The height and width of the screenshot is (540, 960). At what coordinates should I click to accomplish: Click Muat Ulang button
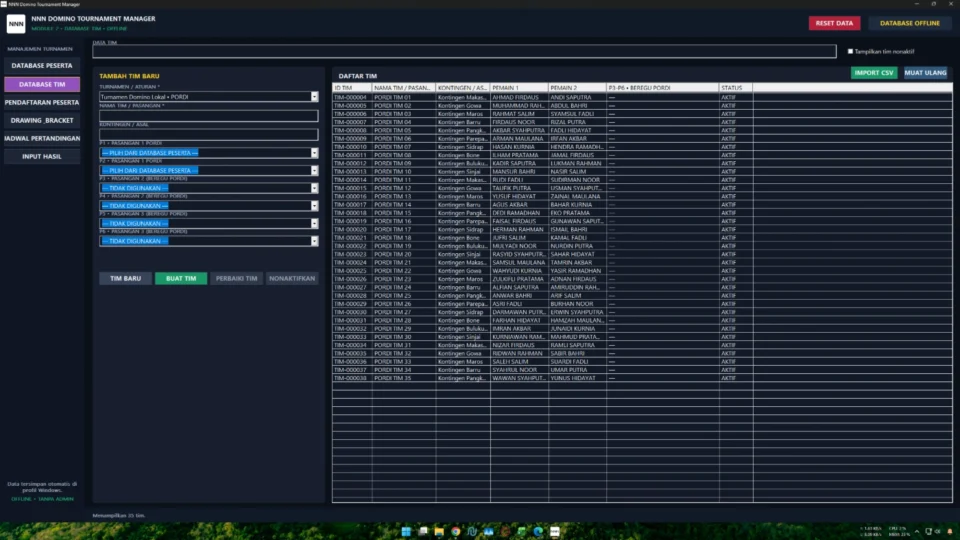click(x=925, y=73)
